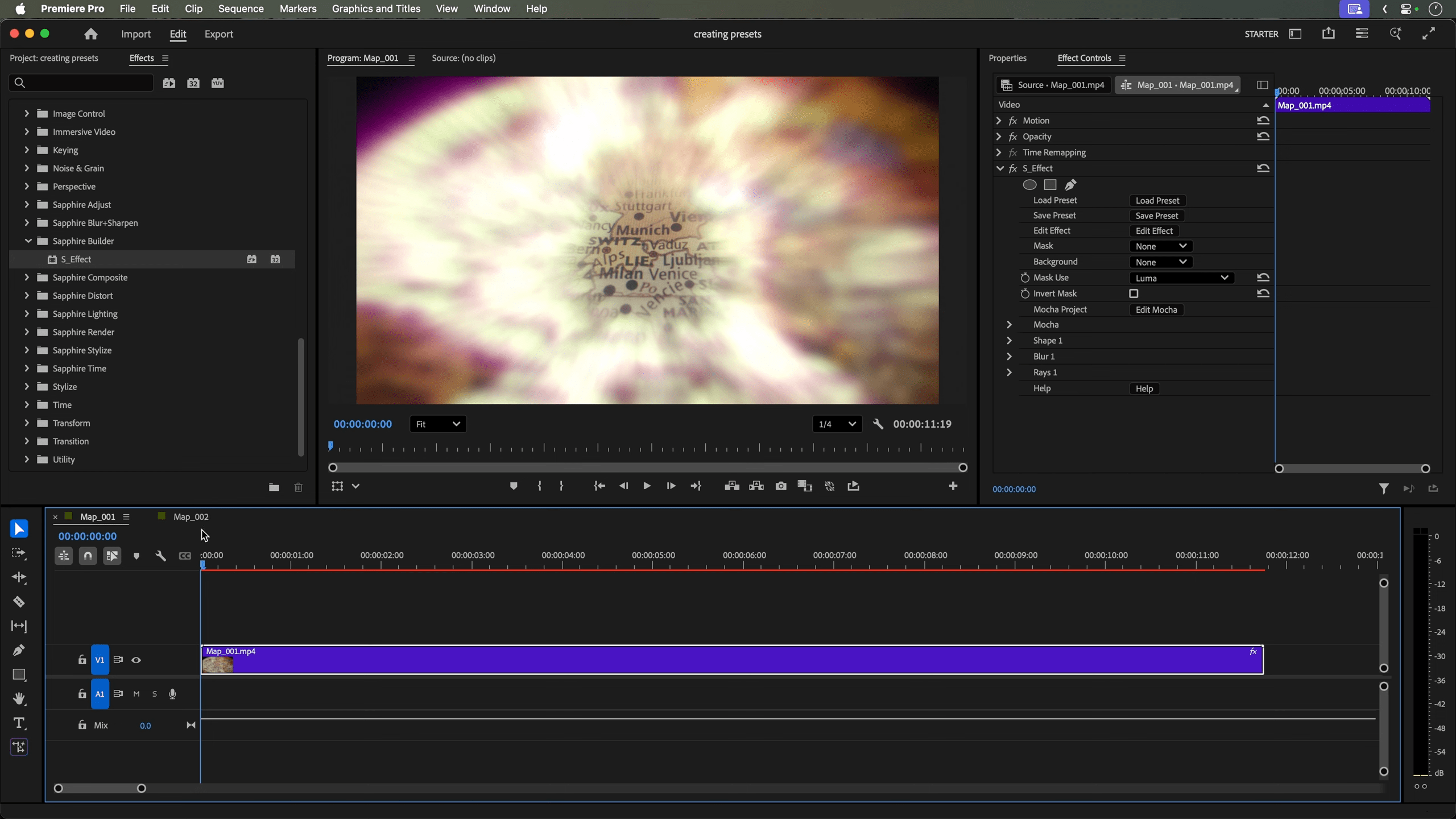Image resolution: width=1456 pixels, height=819 pixels.
Task: Open the timeline wrench settings icon
Action: 160,556
